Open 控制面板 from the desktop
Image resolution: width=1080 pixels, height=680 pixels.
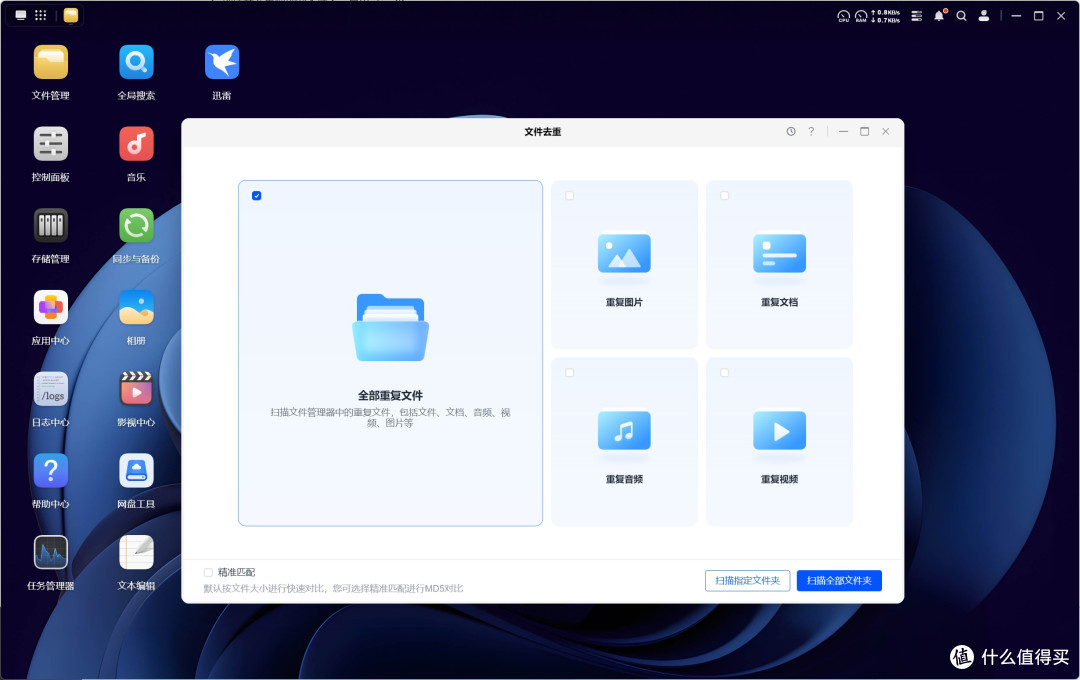coord(50,144)
